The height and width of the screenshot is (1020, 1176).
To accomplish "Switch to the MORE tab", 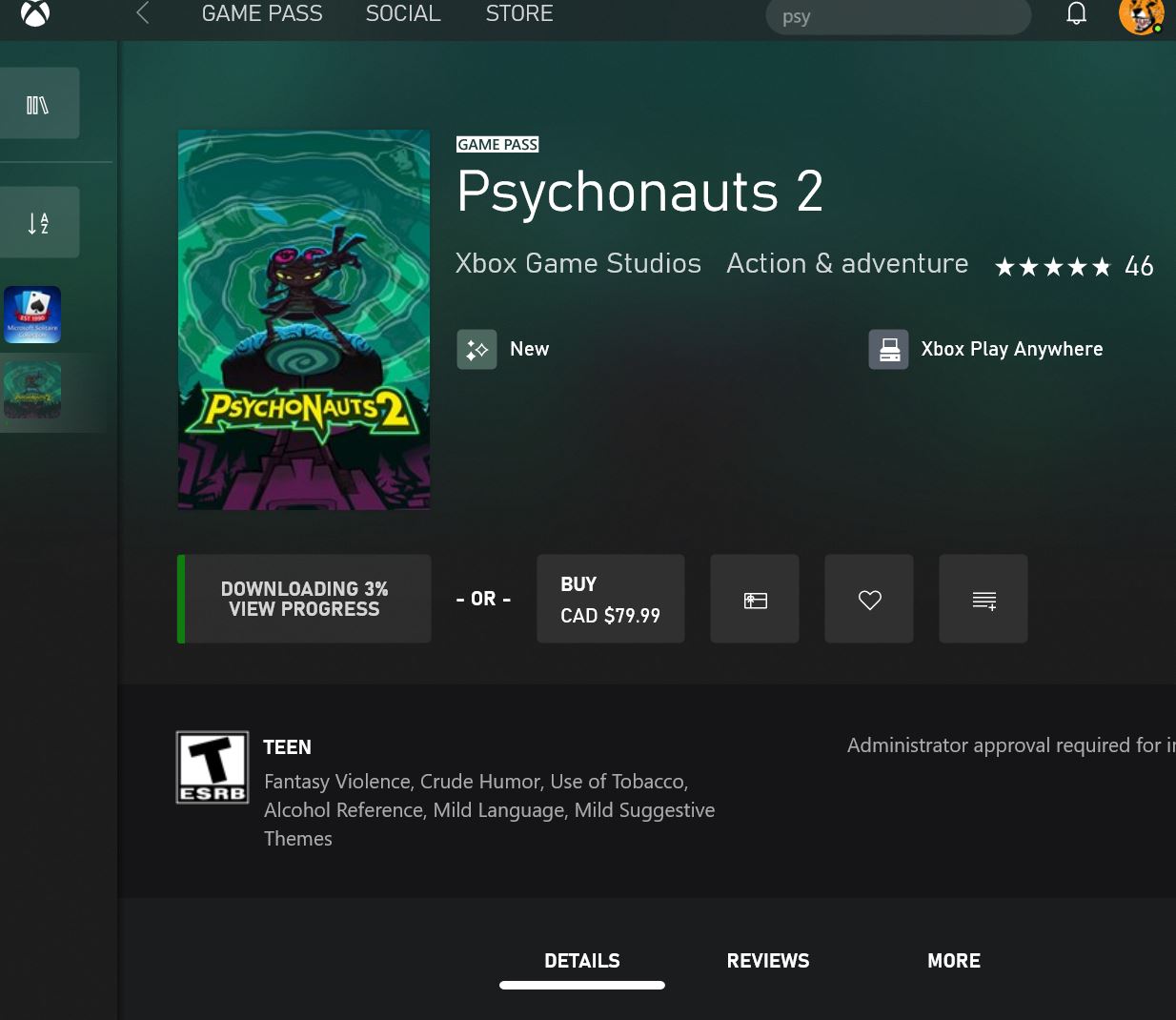I will click(x=954, y=961).
